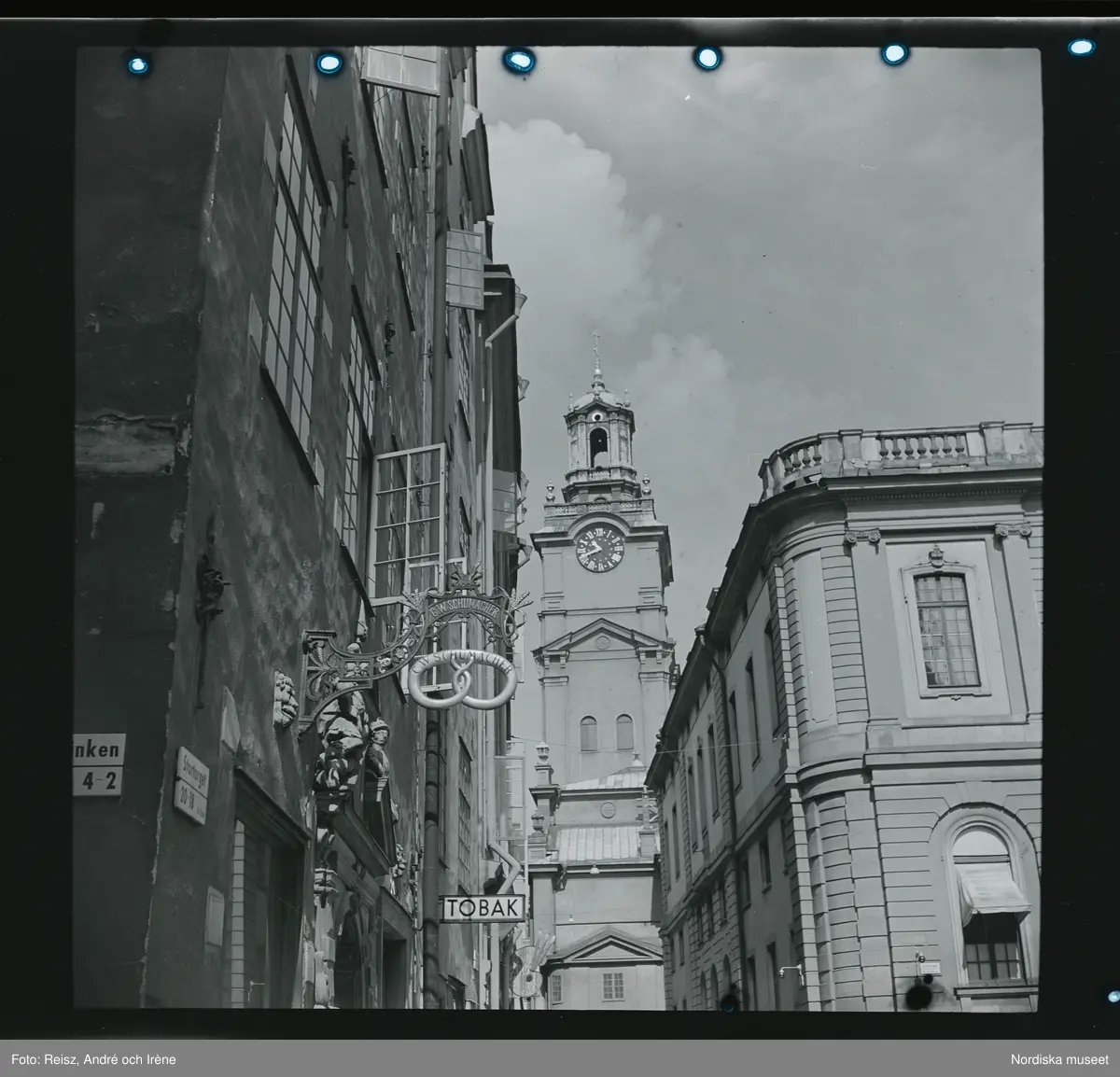Click the carved stone face beside the portal
Viewport: 1120px width, 1077px height.
[285, 697]
